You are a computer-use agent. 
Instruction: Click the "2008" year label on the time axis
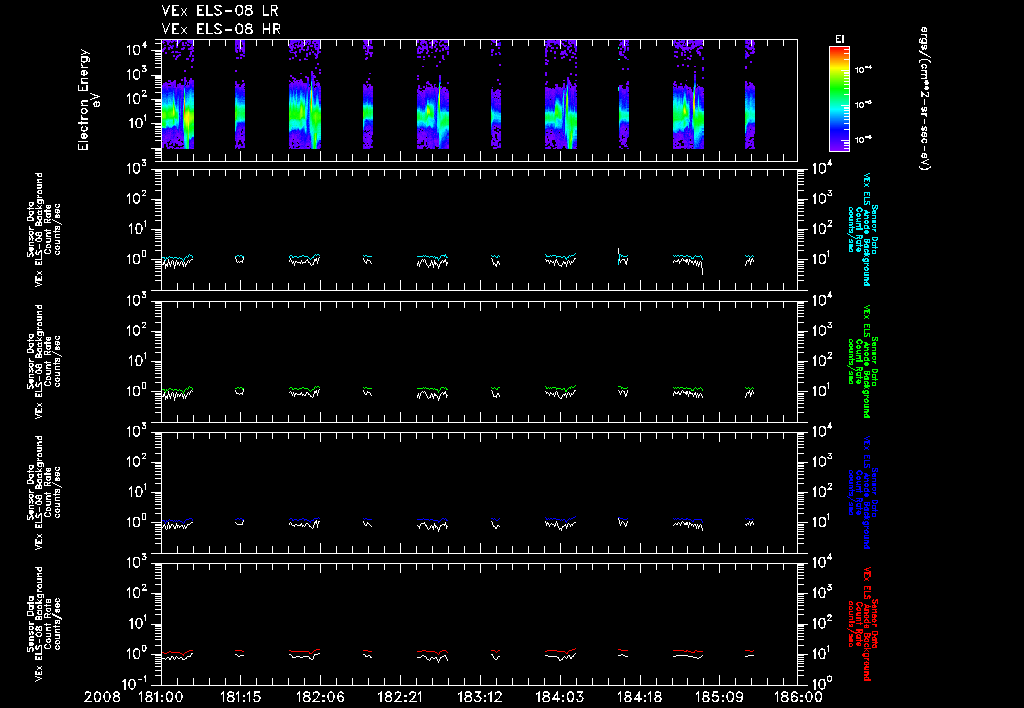[102, 698]
